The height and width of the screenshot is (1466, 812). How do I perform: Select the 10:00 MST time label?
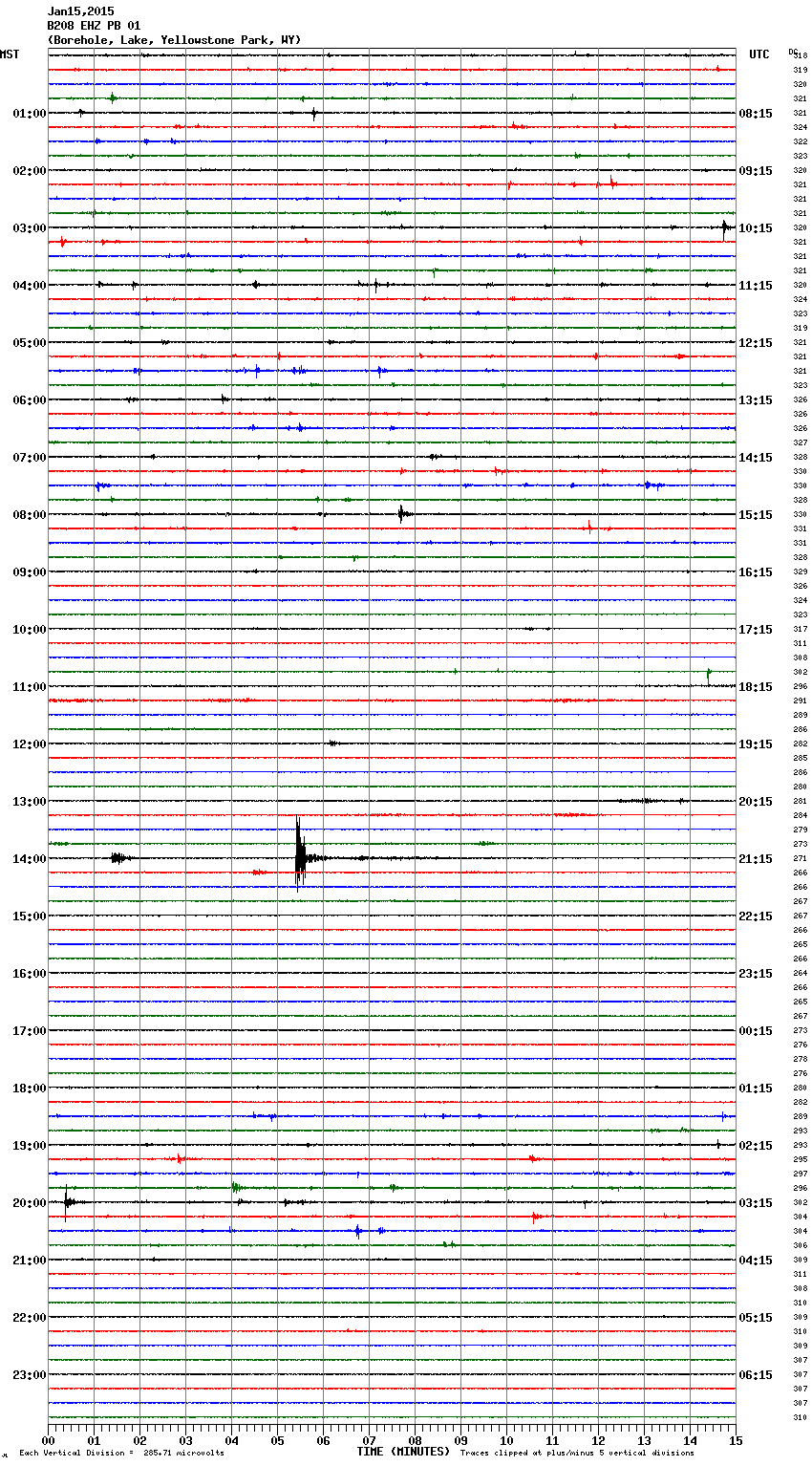pyautogui.click(x=30, y=630)
